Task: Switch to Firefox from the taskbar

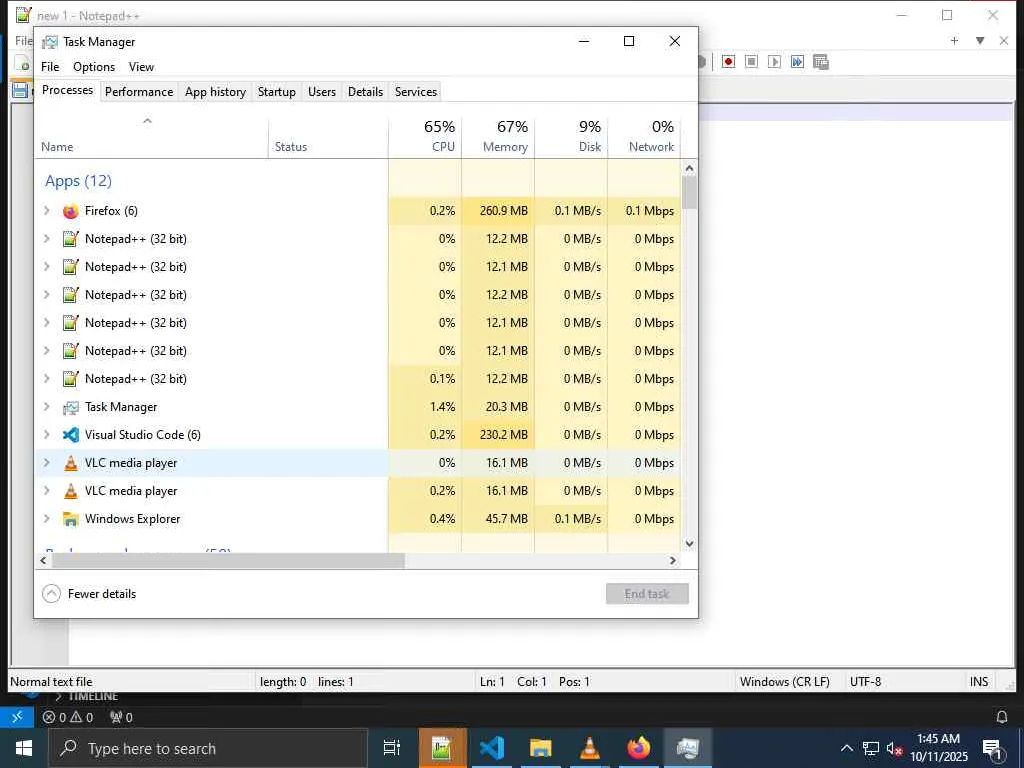Action: (x=639, y=748)
